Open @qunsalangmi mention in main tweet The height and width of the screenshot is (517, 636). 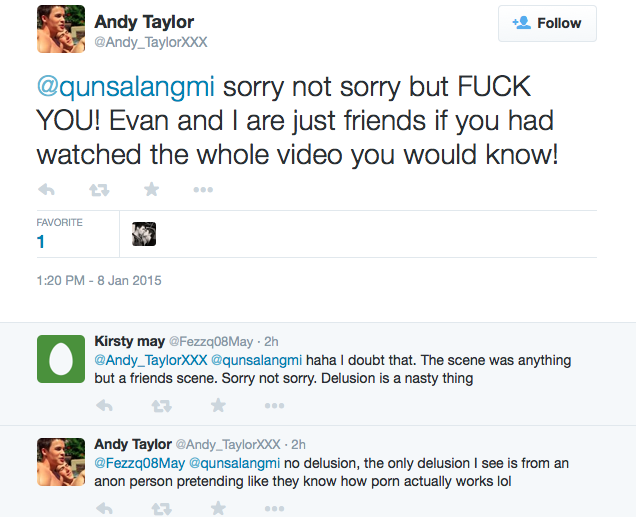coord(125,87)
